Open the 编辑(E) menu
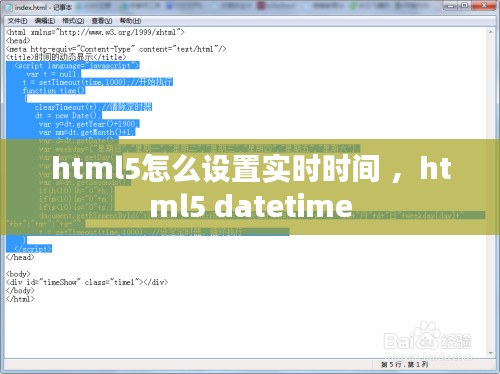The width and height of the screenshot is (500, 374). (45, 21)
